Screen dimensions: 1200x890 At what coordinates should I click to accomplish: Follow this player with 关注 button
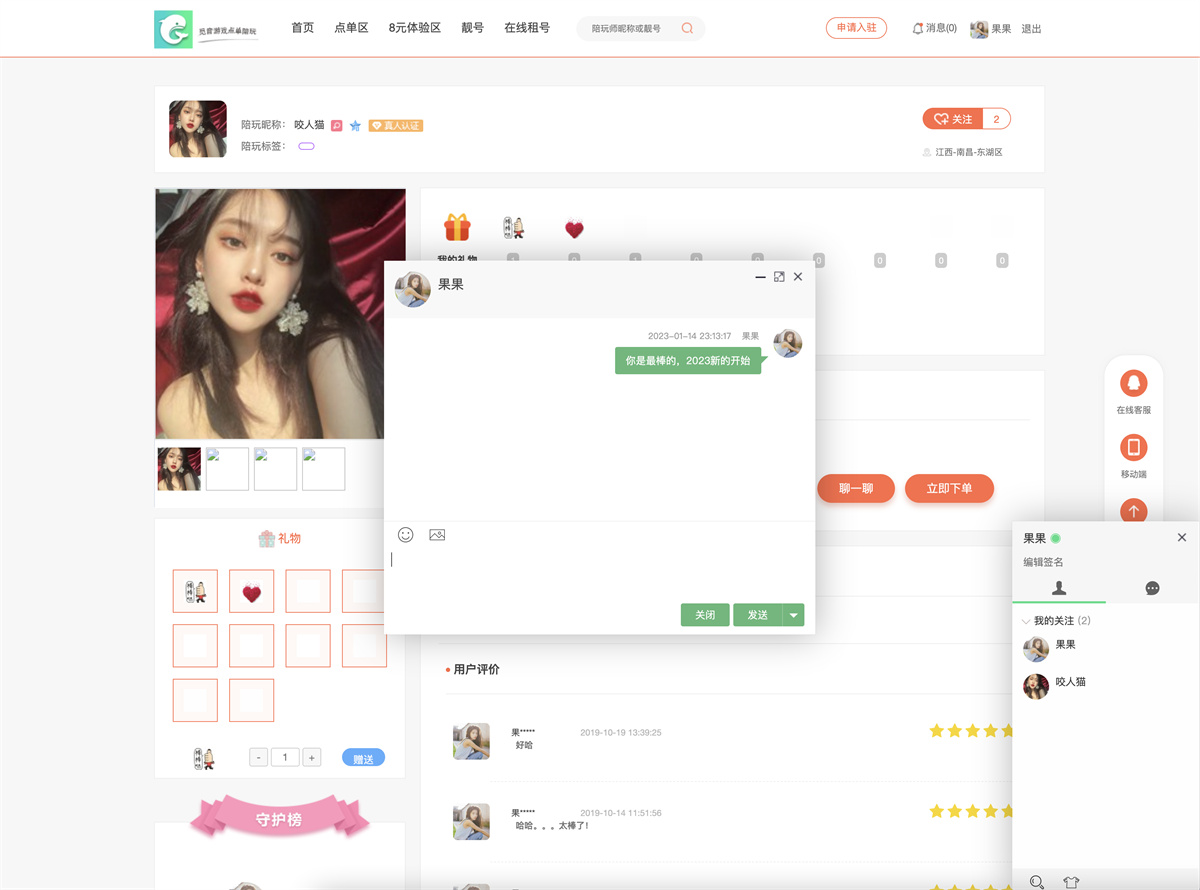[x=953, y=119]
